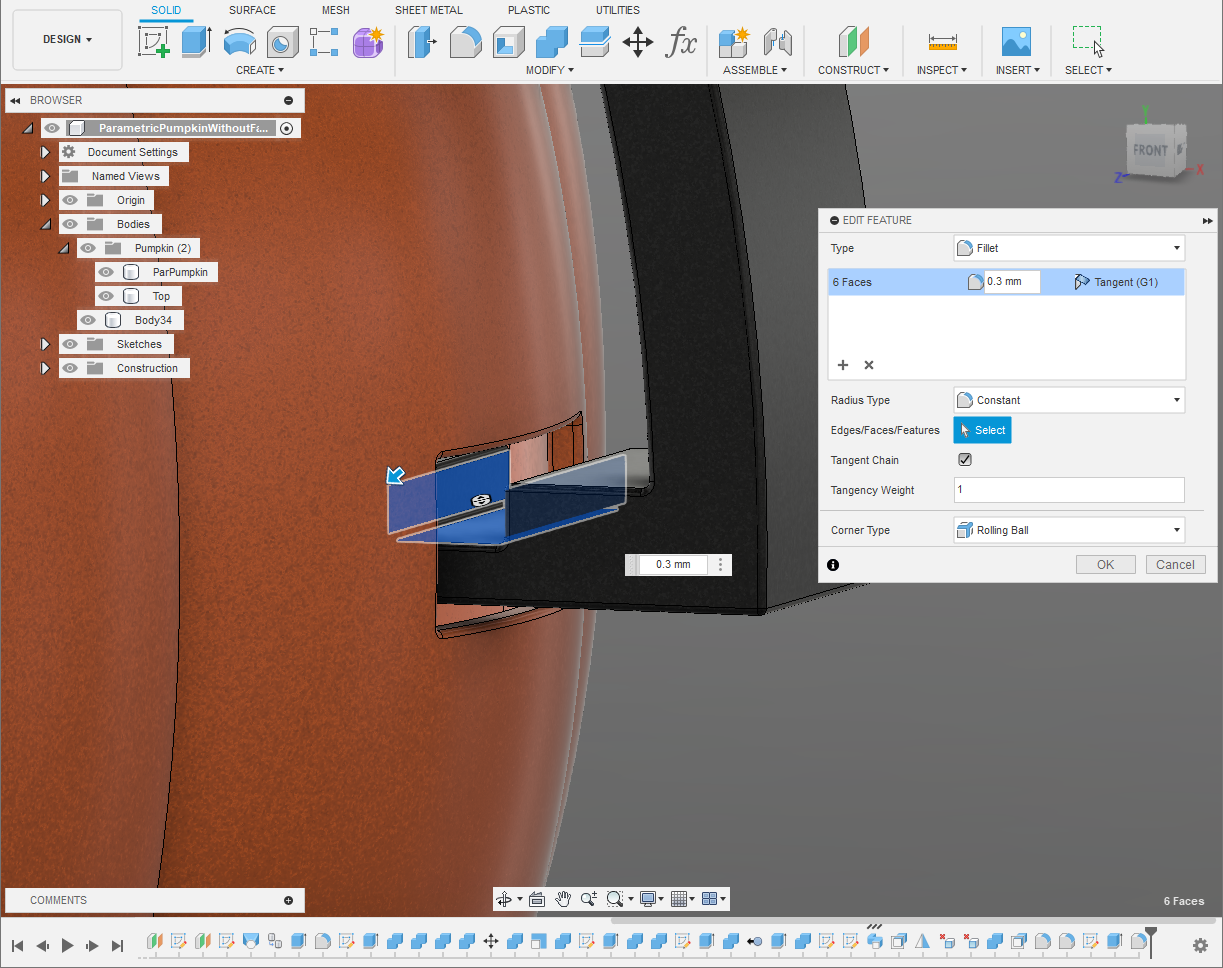Viewport: 1223px width, 968px height.
Task: Switch to the SURFACE tab
Action: pos(252,10)
